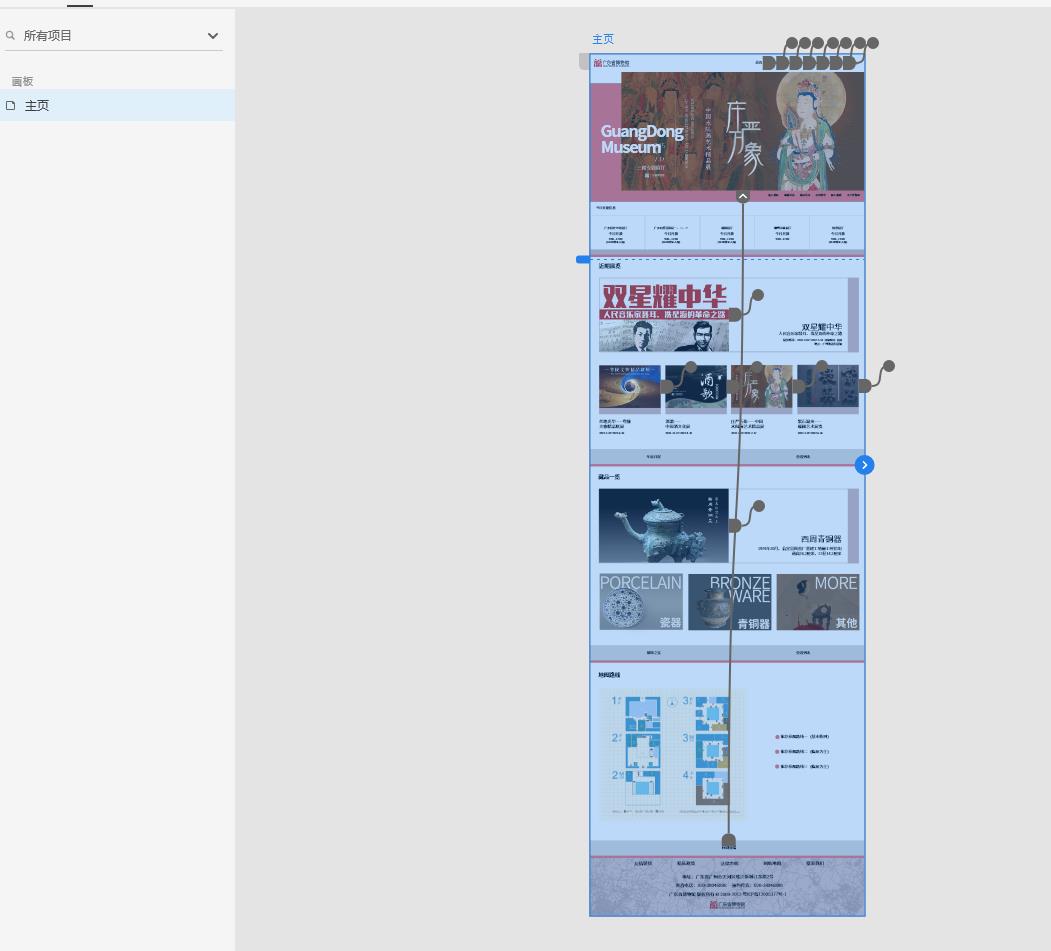Select the 双星耀中华 red banner image
Screen dimensions: 1051x951
click(x=664, y=315)
